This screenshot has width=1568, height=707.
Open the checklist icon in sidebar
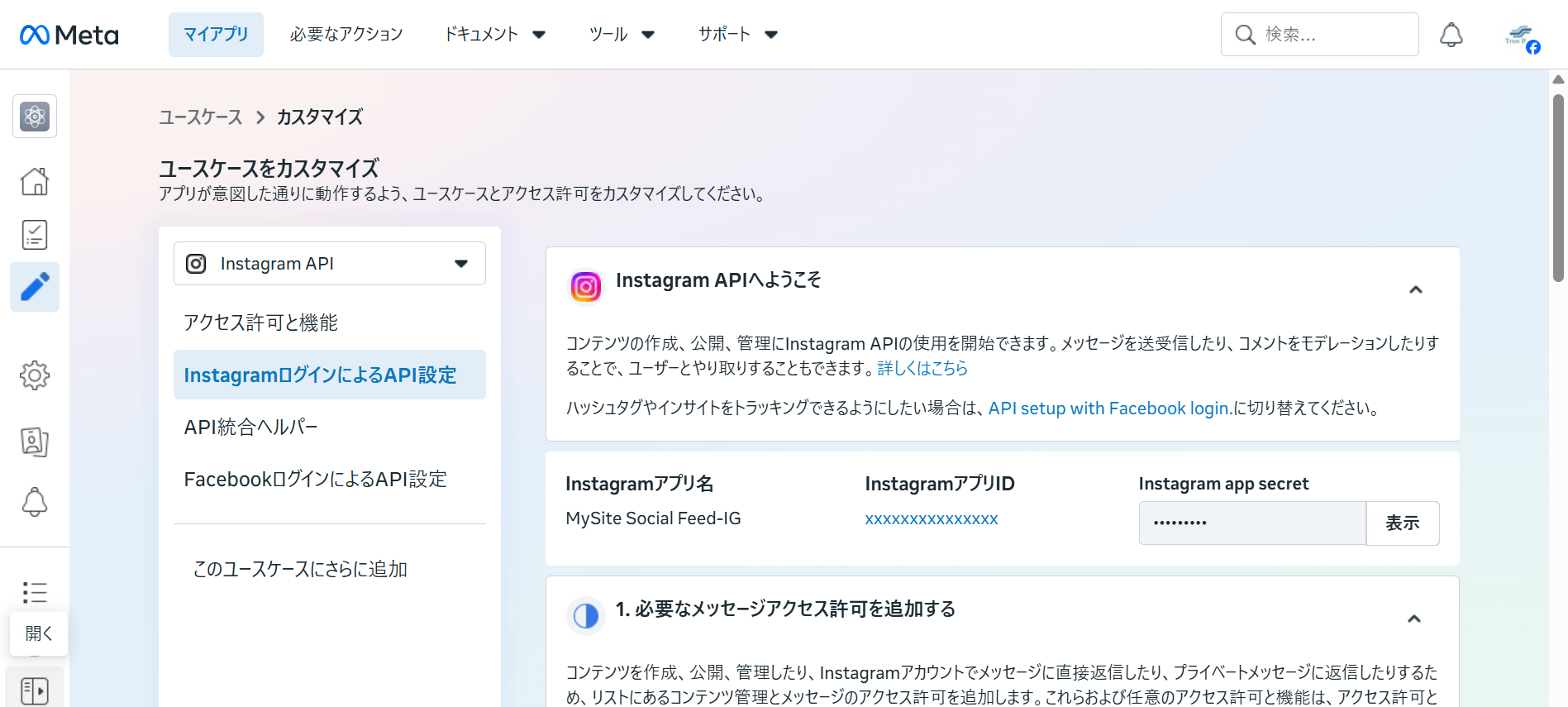35,235
